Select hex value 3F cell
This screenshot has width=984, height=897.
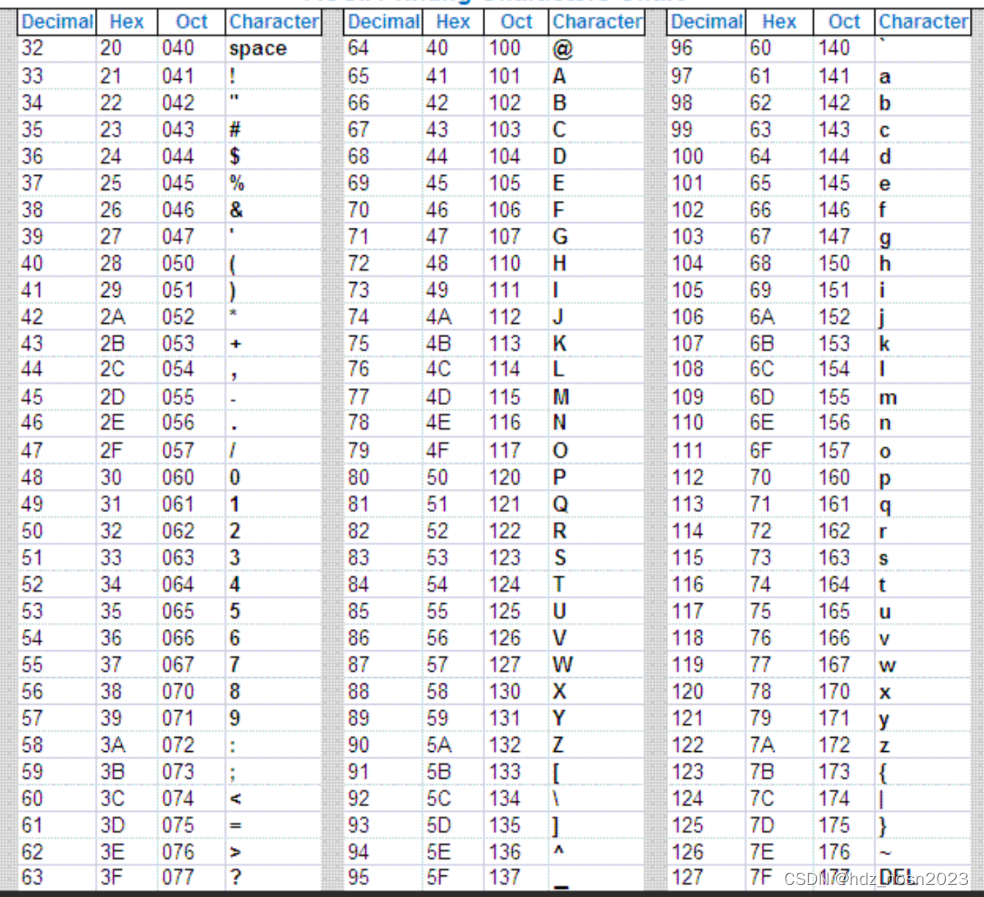pos(127,877)
